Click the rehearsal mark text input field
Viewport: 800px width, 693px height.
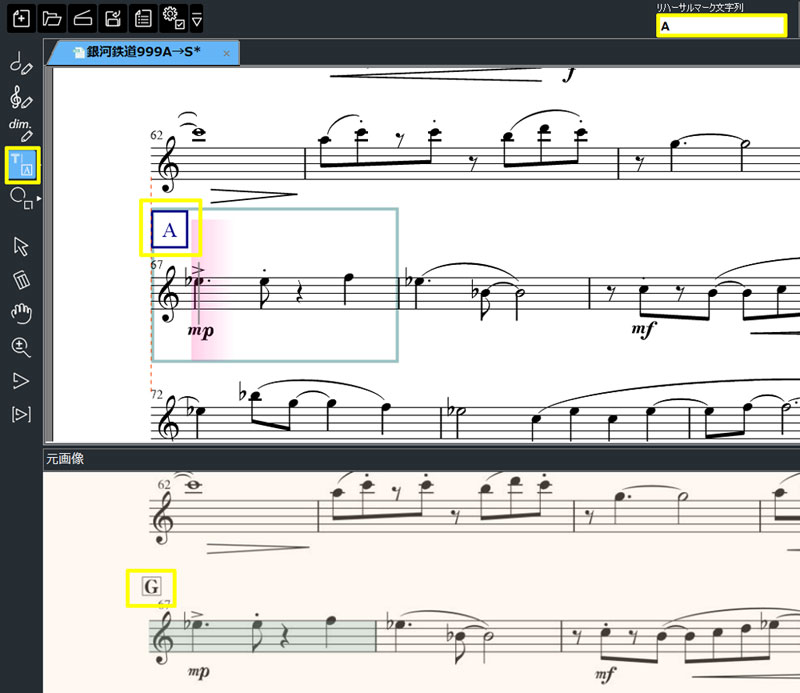(721, 26)
